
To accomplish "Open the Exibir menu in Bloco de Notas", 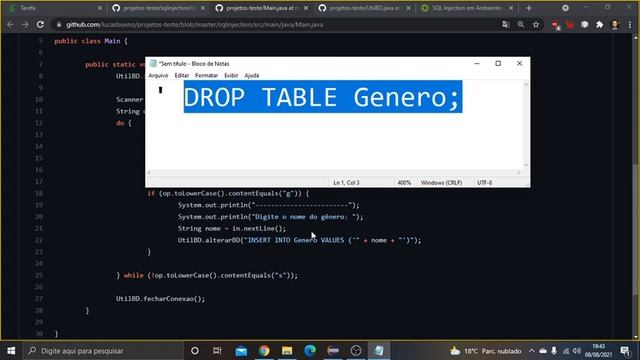I will pos(231,76).
